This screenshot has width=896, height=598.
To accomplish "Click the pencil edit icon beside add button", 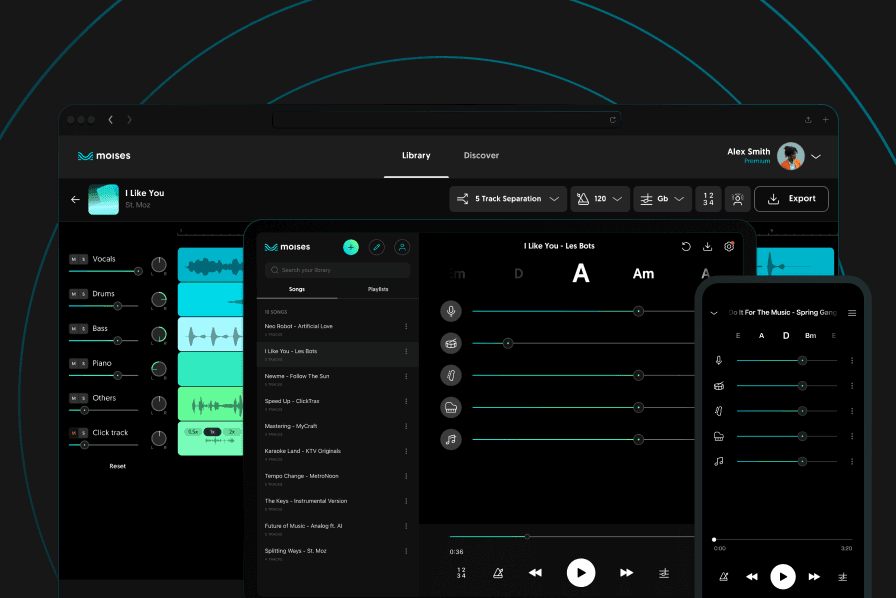I will pyautogui.click(x=377, y=247).
